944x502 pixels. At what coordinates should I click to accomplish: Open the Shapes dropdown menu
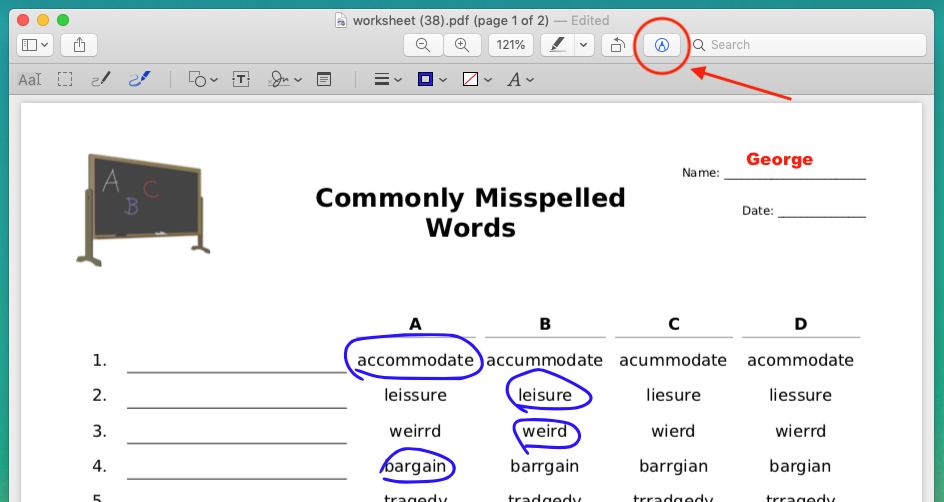203,79
